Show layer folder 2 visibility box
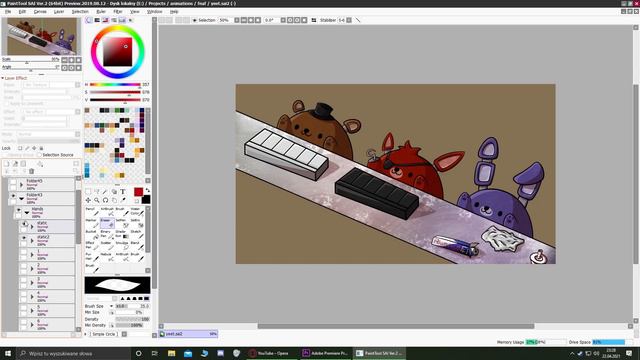Screen dimensions: 640x360 24,266
